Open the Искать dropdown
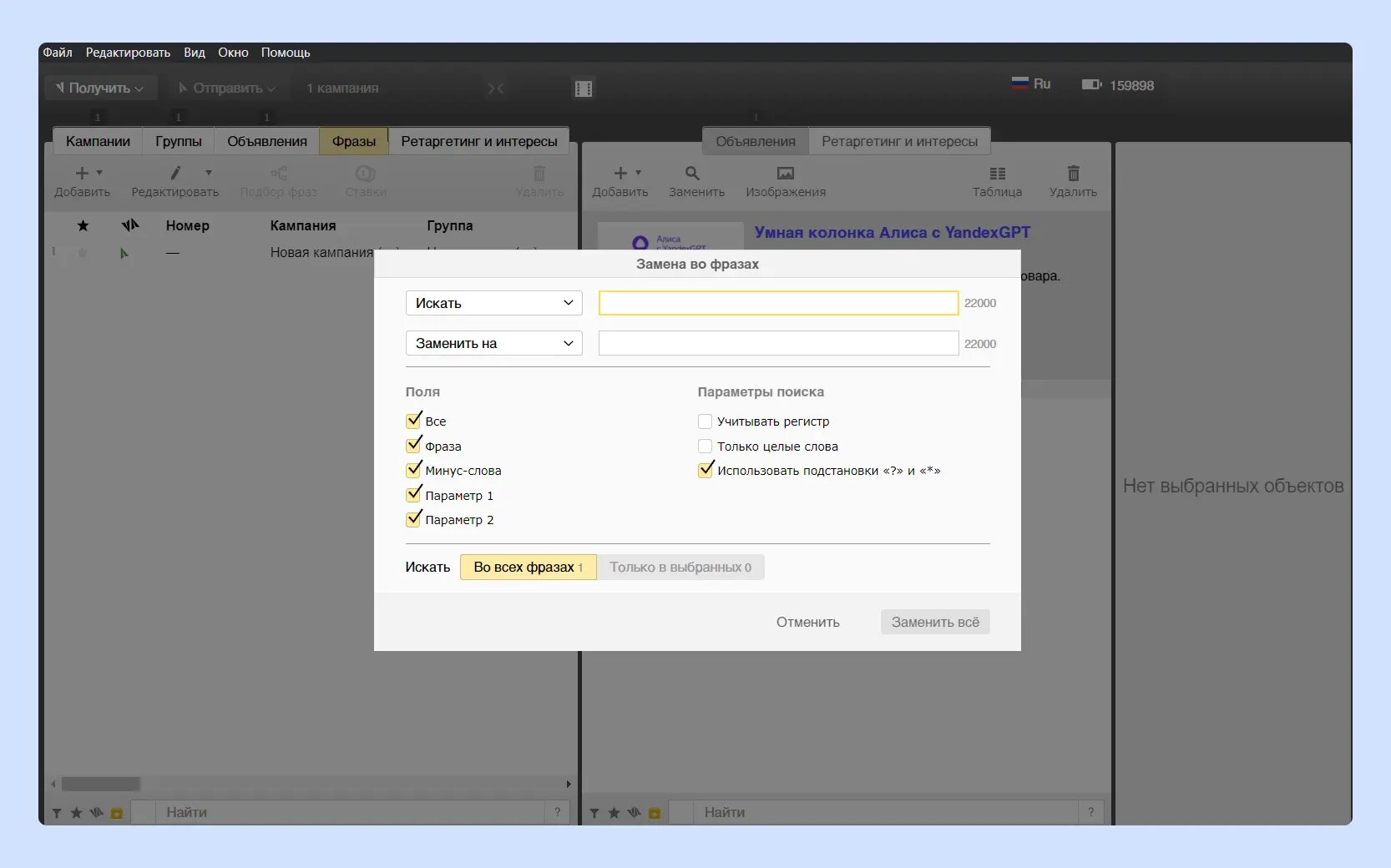The width and height of the screenshot is (1391, 868). click(494, 303)
